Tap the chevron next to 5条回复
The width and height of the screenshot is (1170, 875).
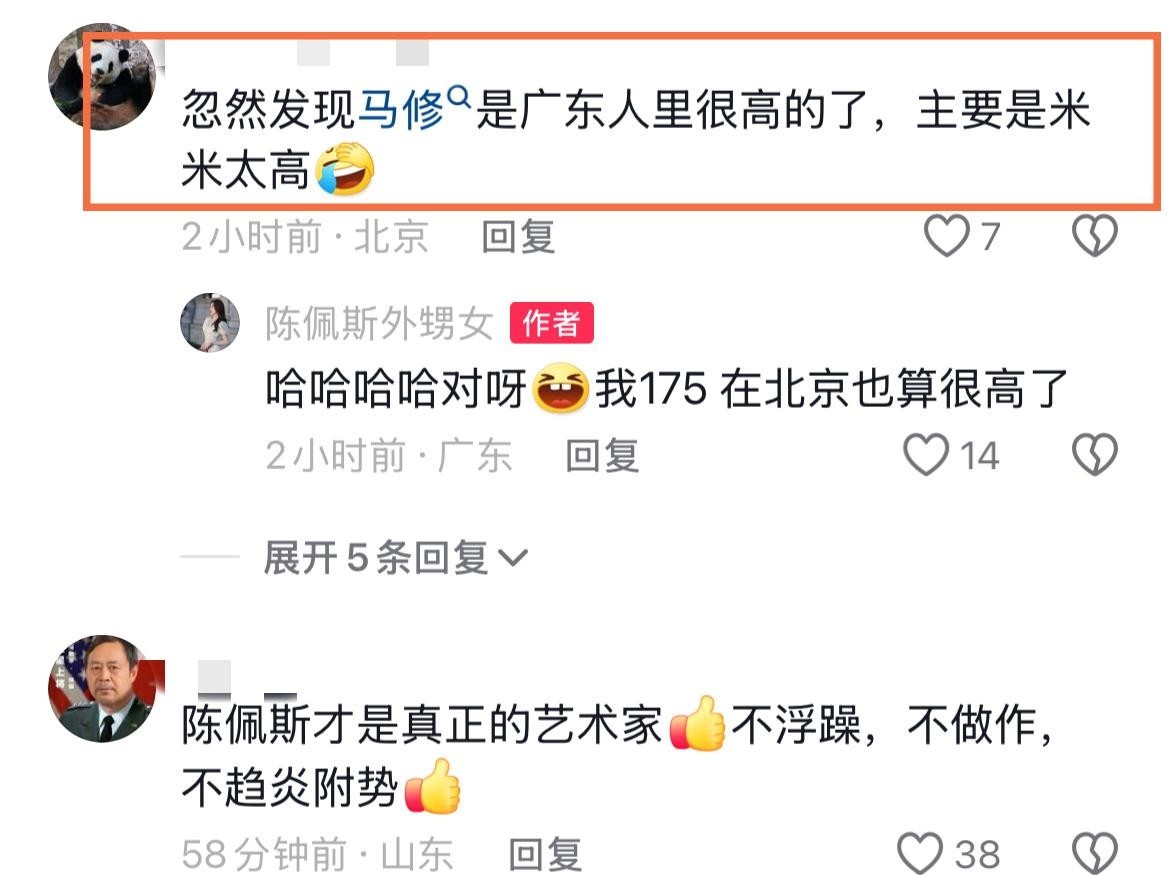pos(513,557)
